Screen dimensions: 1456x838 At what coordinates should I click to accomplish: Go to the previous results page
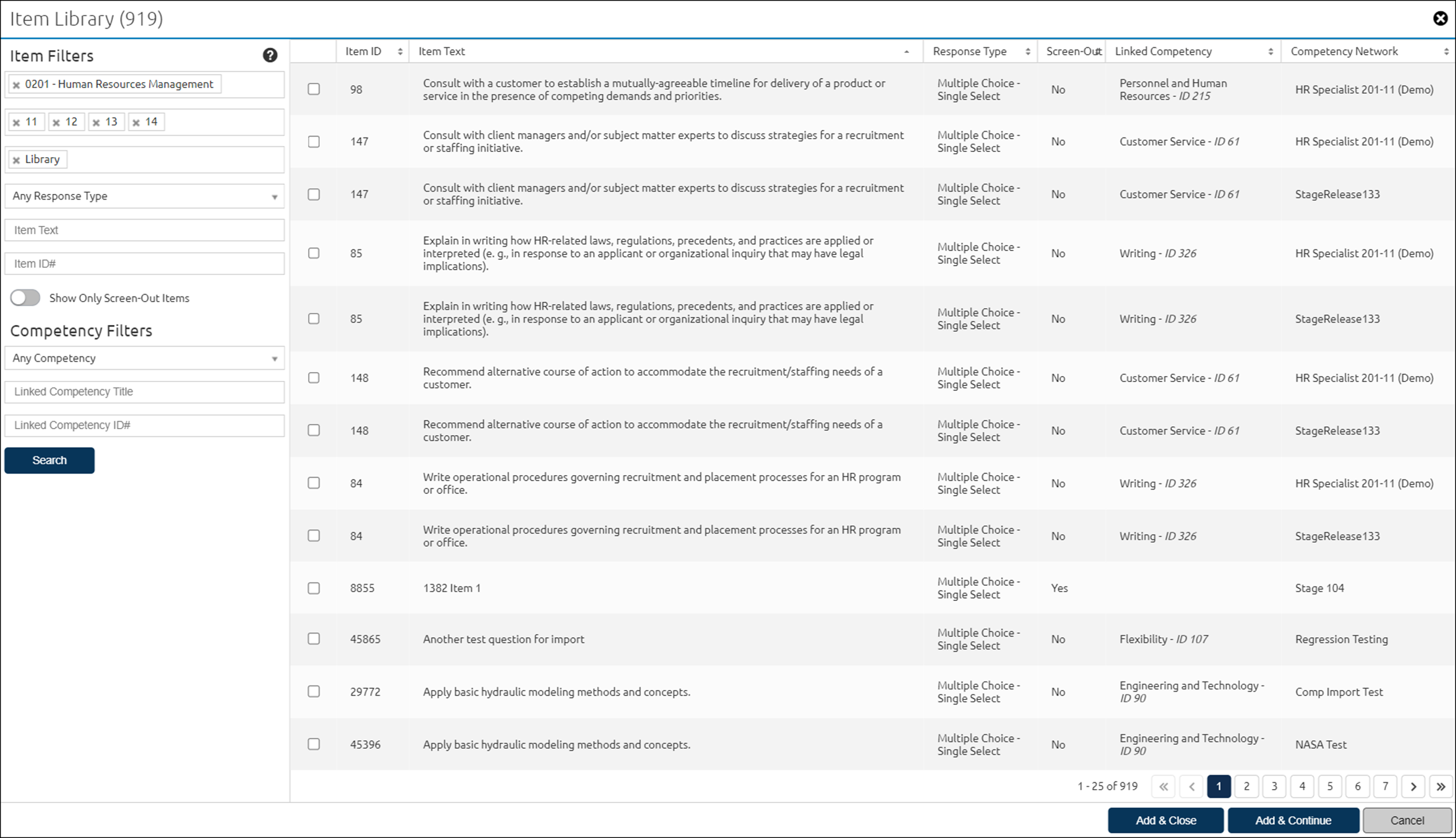[x=1191, y=786]
